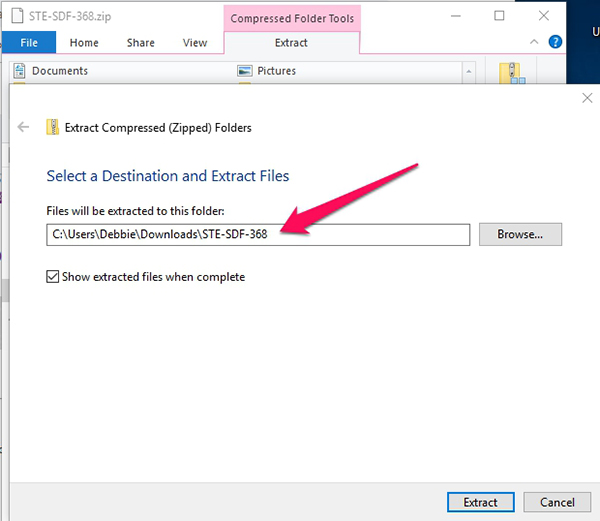600x521 pixels.
Task: Select the Extract ribbon tab
Action: pos(291,43)
